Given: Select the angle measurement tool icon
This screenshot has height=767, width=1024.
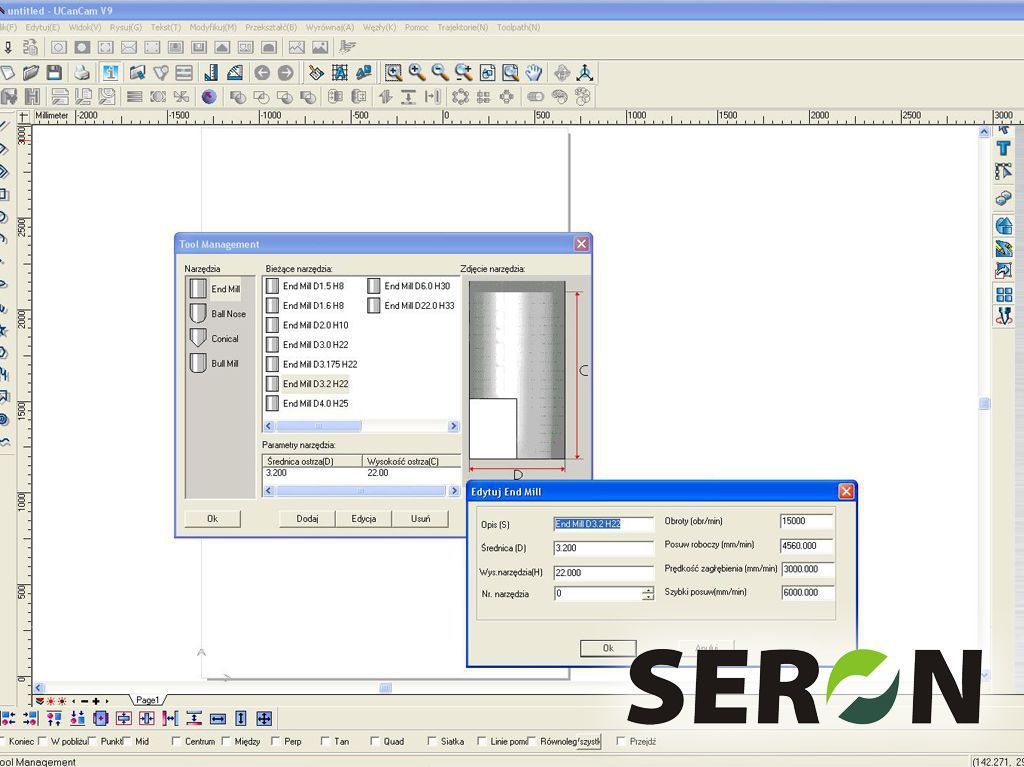Looking at the screenshot, I should (232, 72).
